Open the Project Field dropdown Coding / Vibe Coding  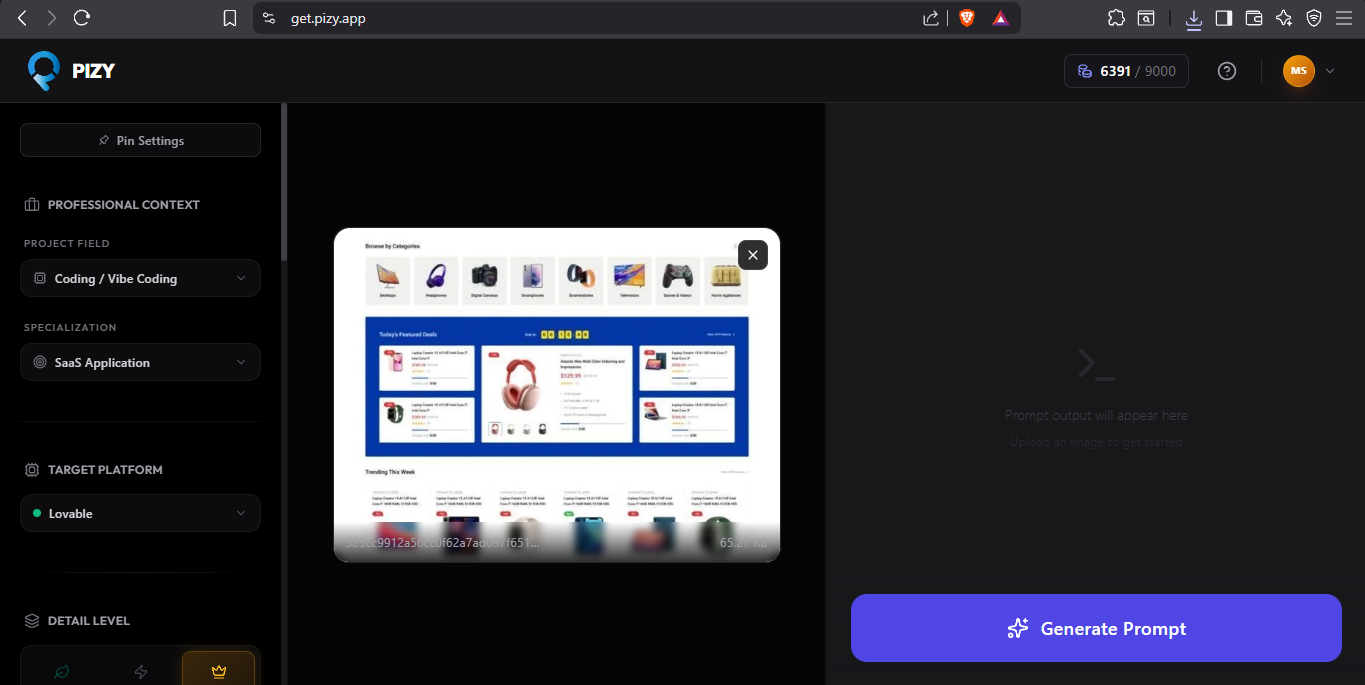(x=140, y=278)
